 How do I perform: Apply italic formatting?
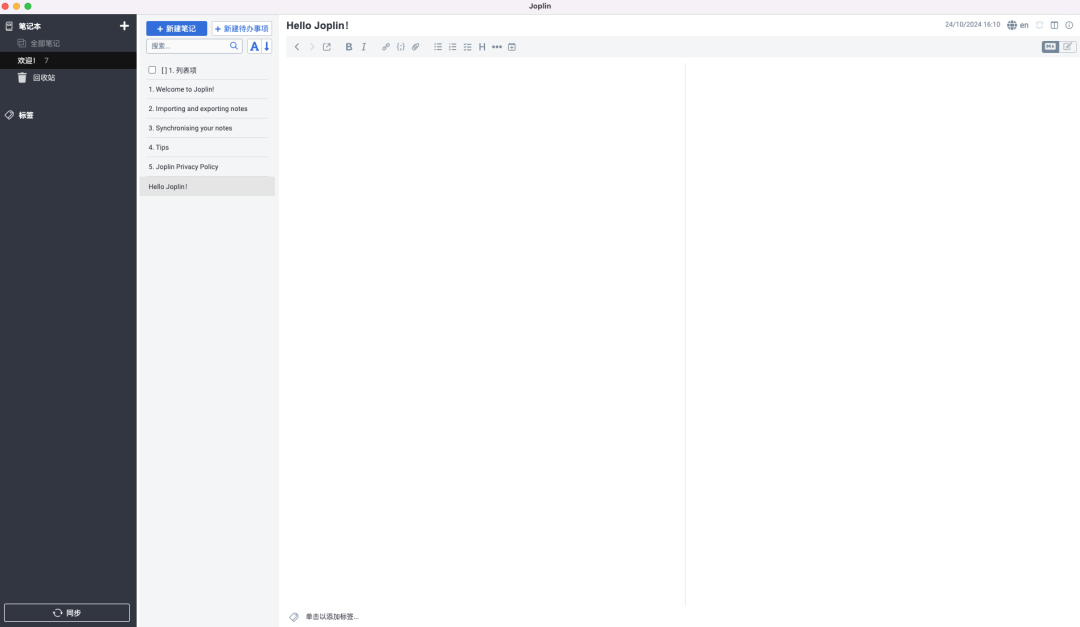click(364, 47)
